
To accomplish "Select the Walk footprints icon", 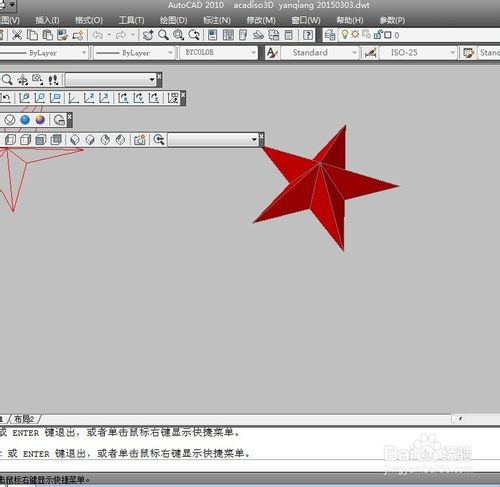I will pos(53,80).
